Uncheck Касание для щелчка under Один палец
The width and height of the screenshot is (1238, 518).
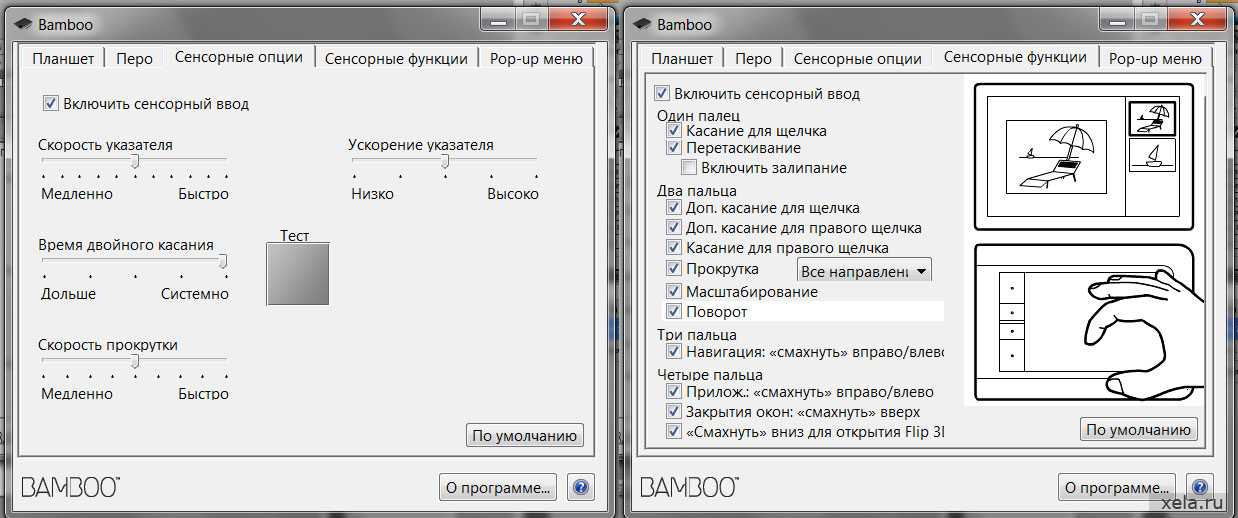674,130
